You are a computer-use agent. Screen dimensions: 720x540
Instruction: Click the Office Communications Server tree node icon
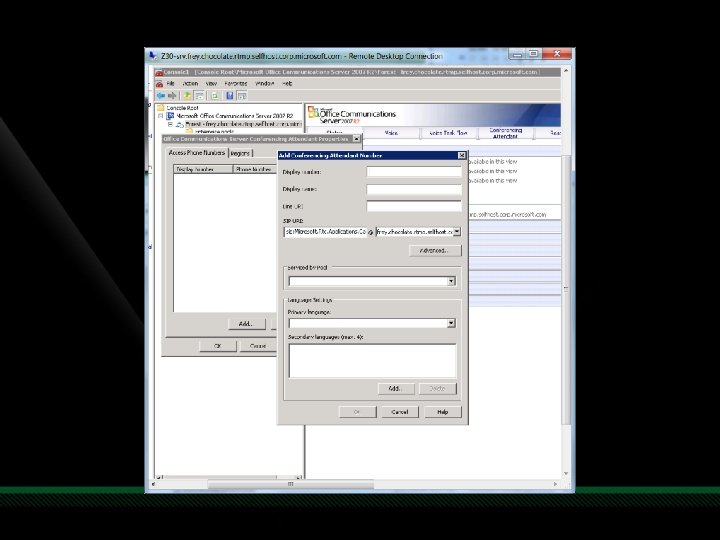tap(170, 116)
